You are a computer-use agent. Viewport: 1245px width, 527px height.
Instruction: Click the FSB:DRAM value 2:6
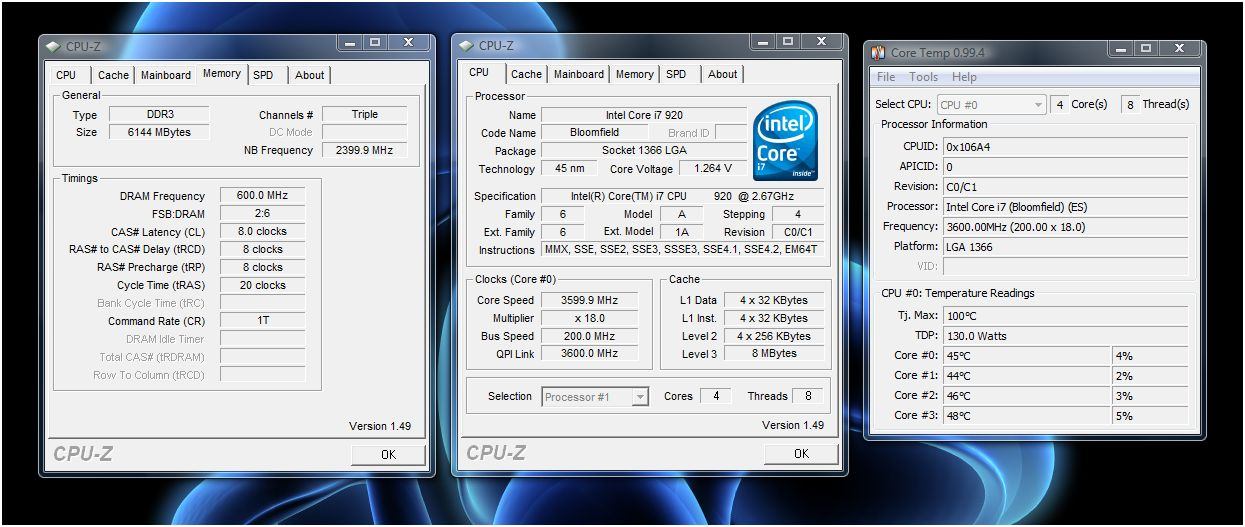click(262, 214)
